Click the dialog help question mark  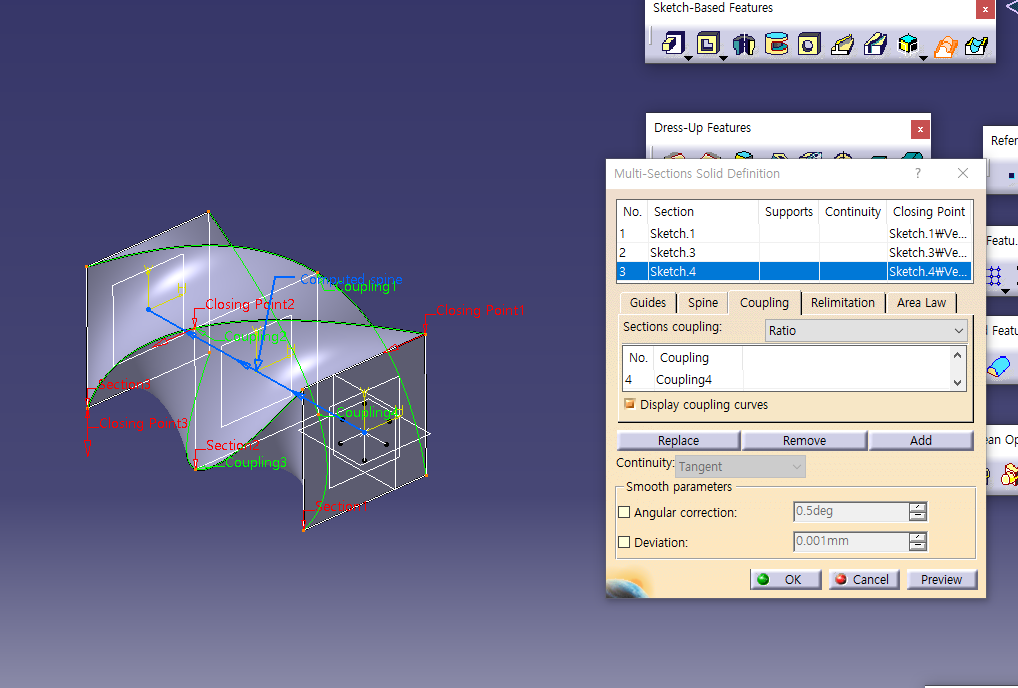(x=917, y=173)
